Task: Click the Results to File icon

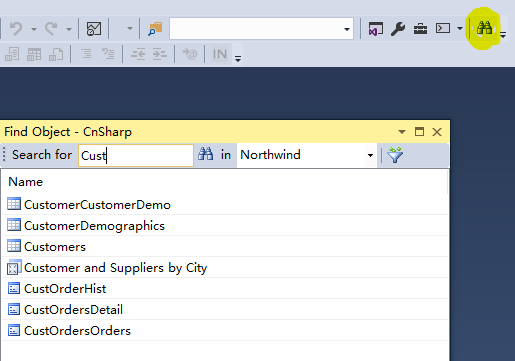Action: (56, 54)
